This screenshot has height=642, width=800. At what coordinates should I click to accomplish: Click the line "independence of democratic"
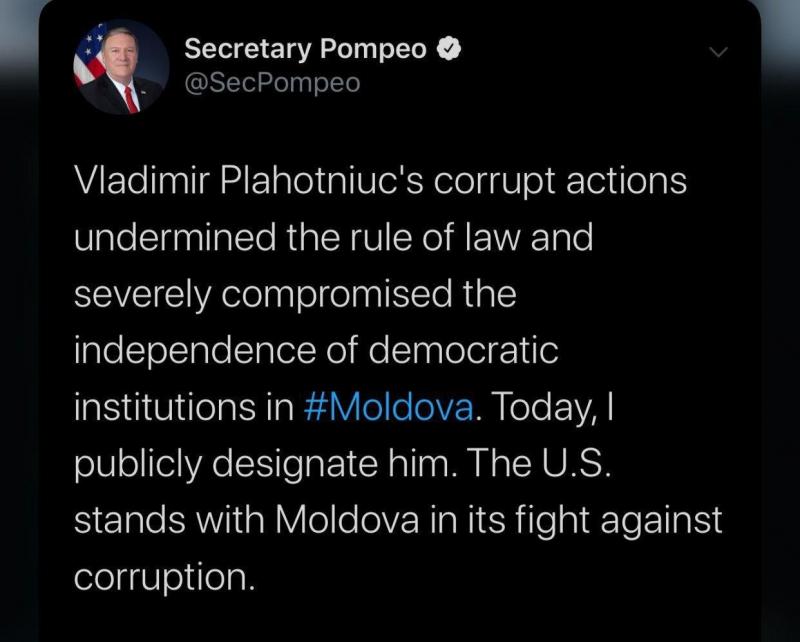click(316, 352)
